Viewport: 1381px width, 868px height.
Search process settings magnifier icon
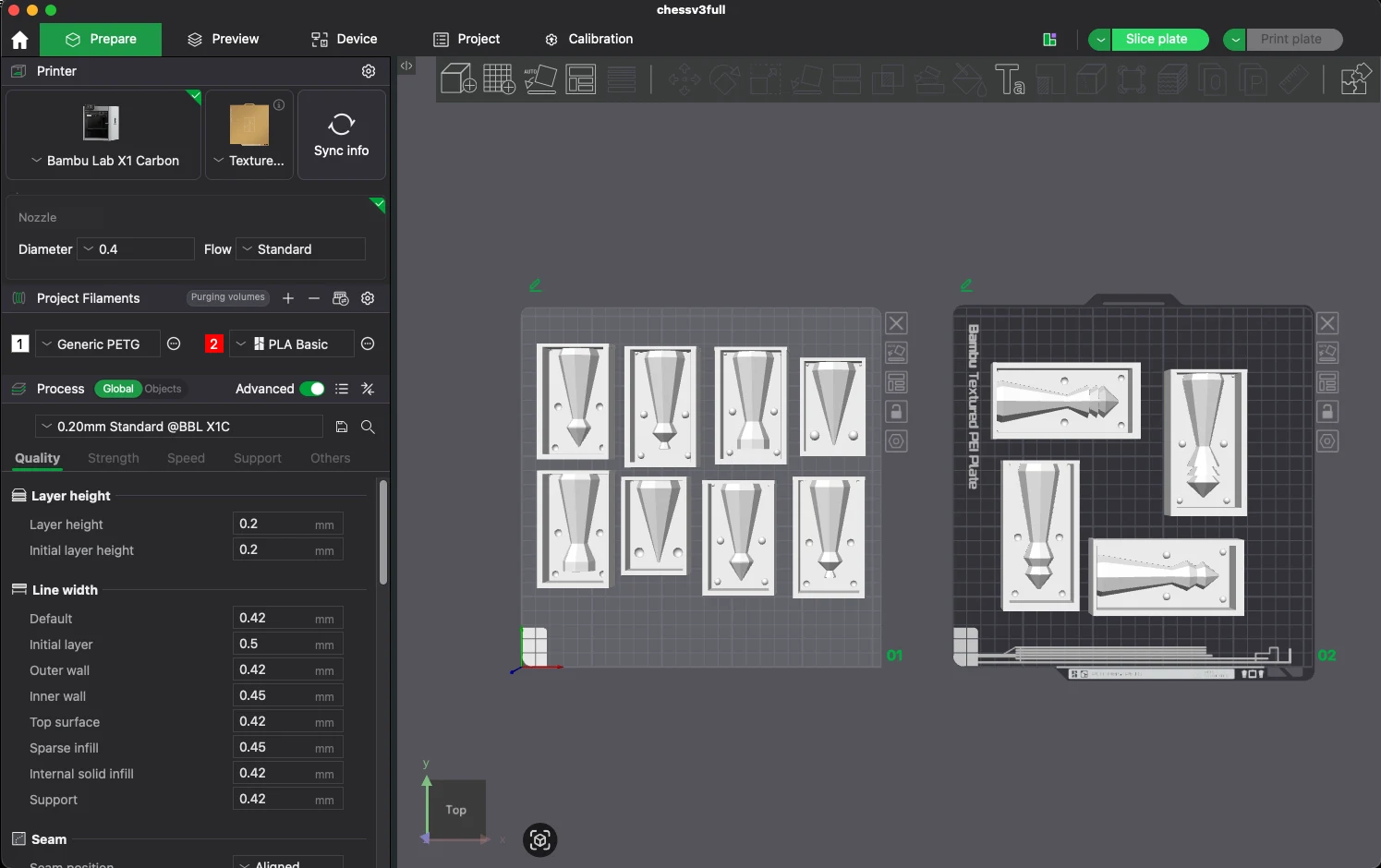point(368,427)
